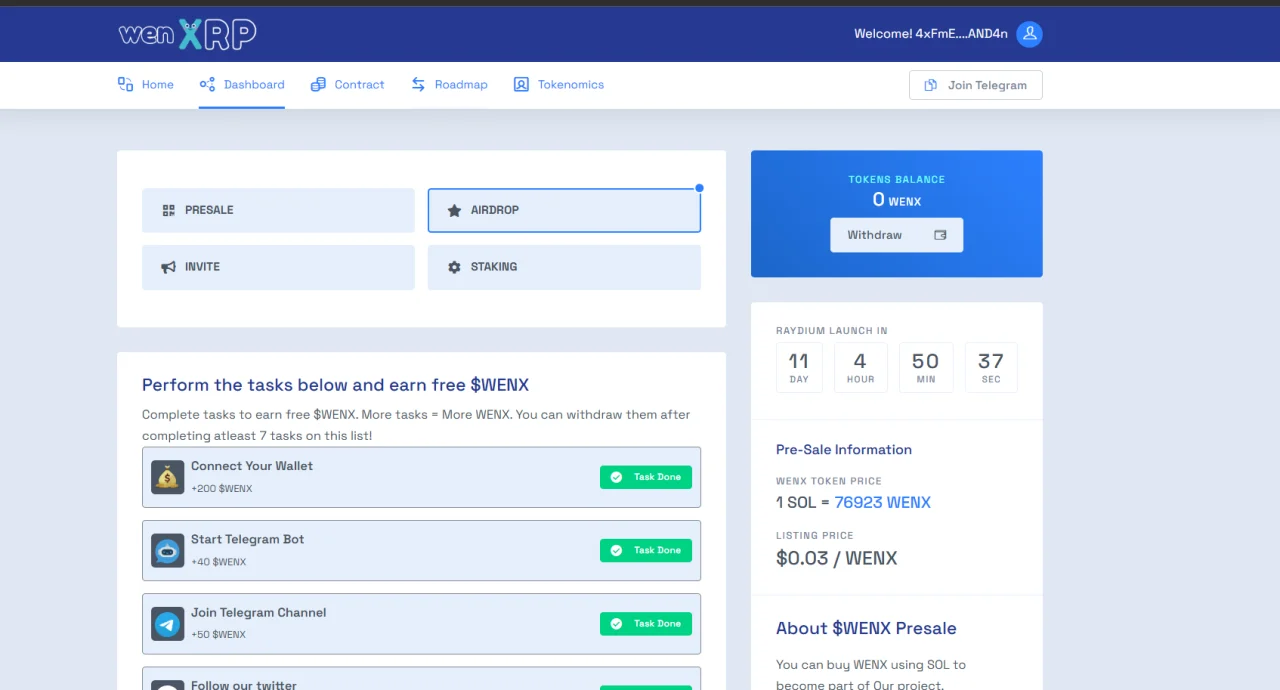This screenshot has width=1280, height=690.
Task: Click the Join Telegram button
Action: (x=976, y=85)
